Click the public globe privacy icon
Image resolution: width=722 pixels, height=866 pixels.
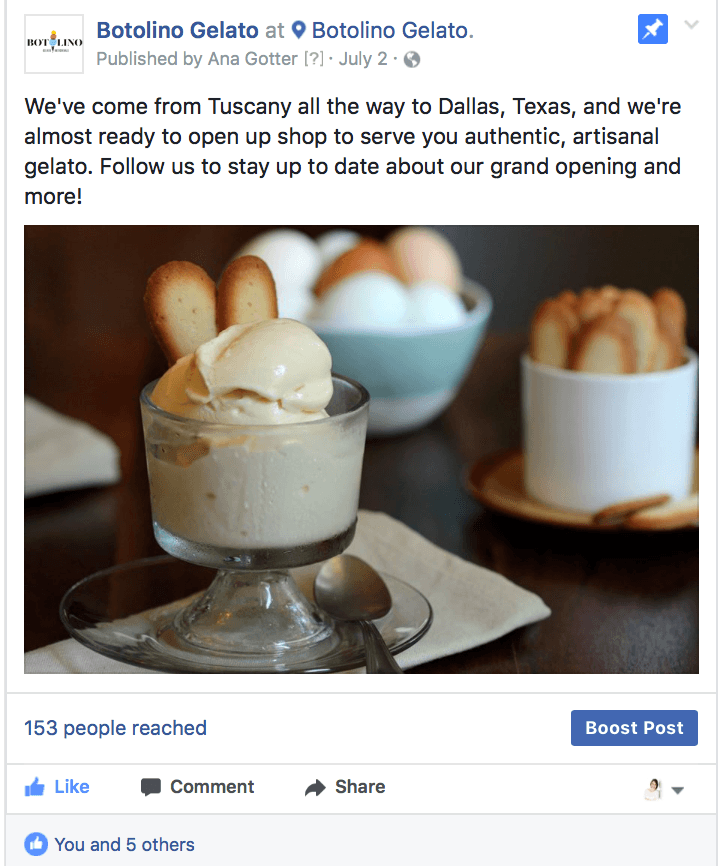click(x=412, y=59)
